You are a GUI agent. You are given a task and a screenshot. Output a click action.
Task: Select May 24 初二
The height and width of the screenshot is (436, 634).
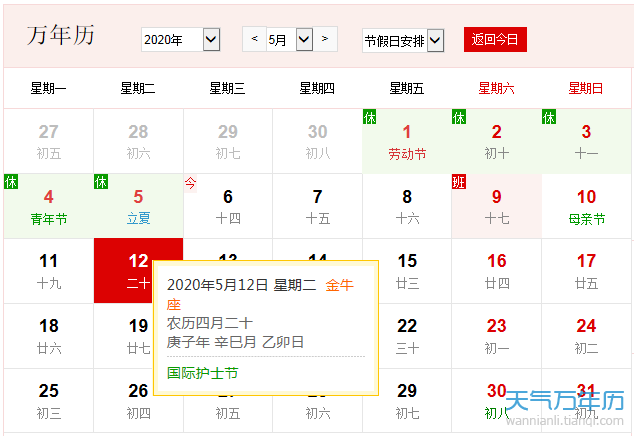(x=586, y=336)
